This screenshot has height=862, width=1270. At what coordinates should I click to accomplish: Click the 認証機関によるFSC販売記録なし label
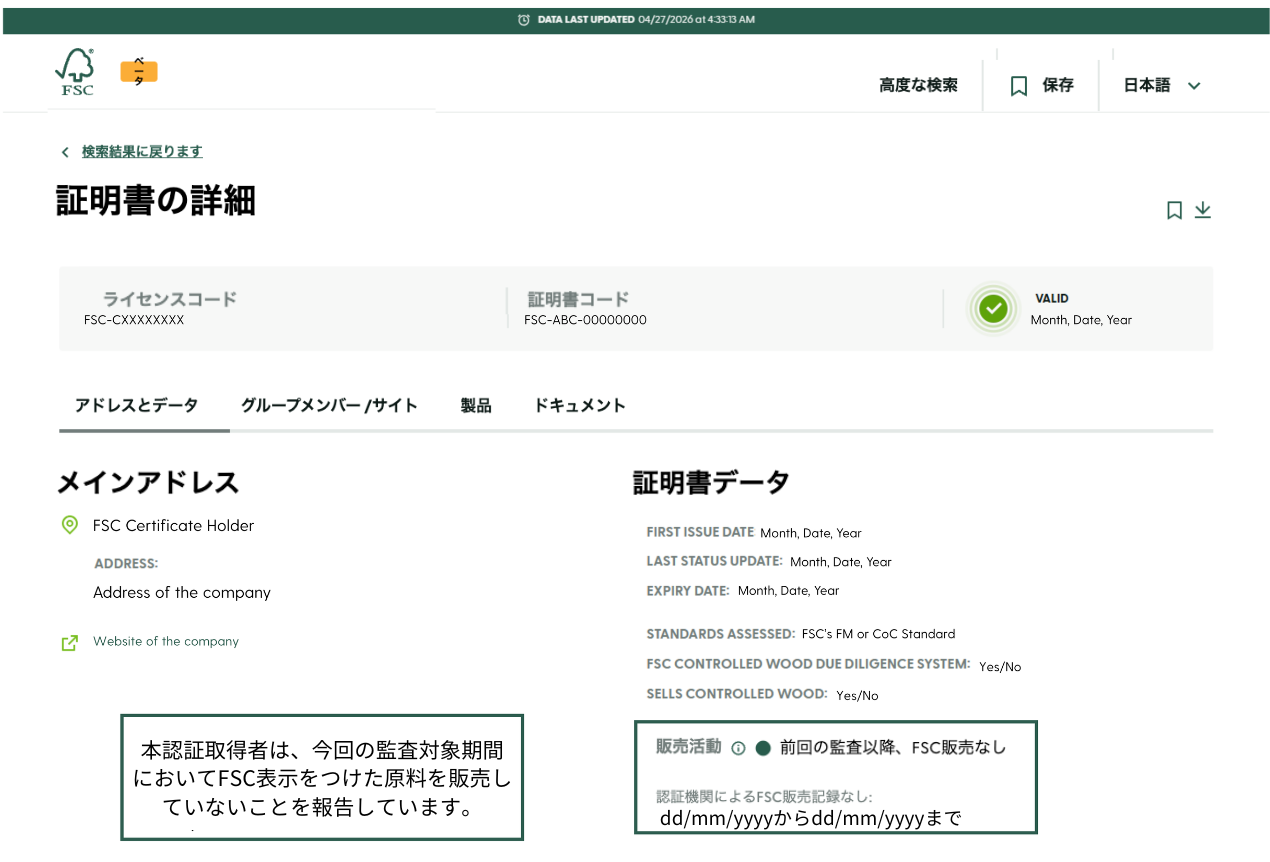point(765,797)
